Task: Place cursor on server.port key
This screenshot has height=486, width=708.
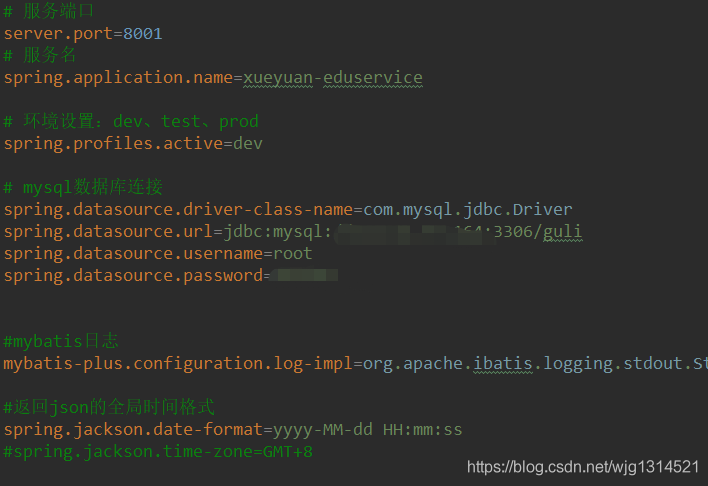Action: click(x=58, y=34)
